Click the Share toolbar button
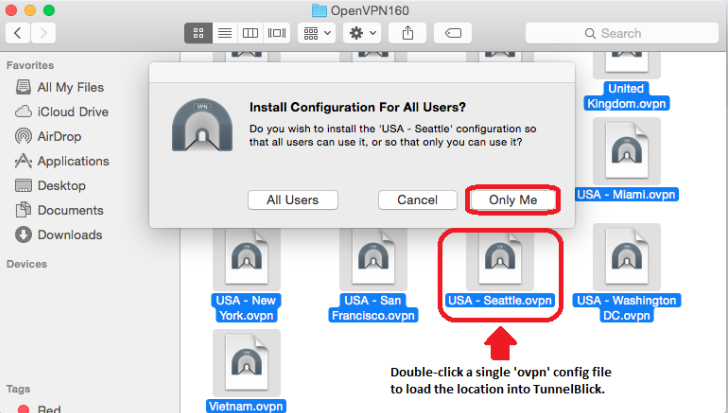 (408, 33)
